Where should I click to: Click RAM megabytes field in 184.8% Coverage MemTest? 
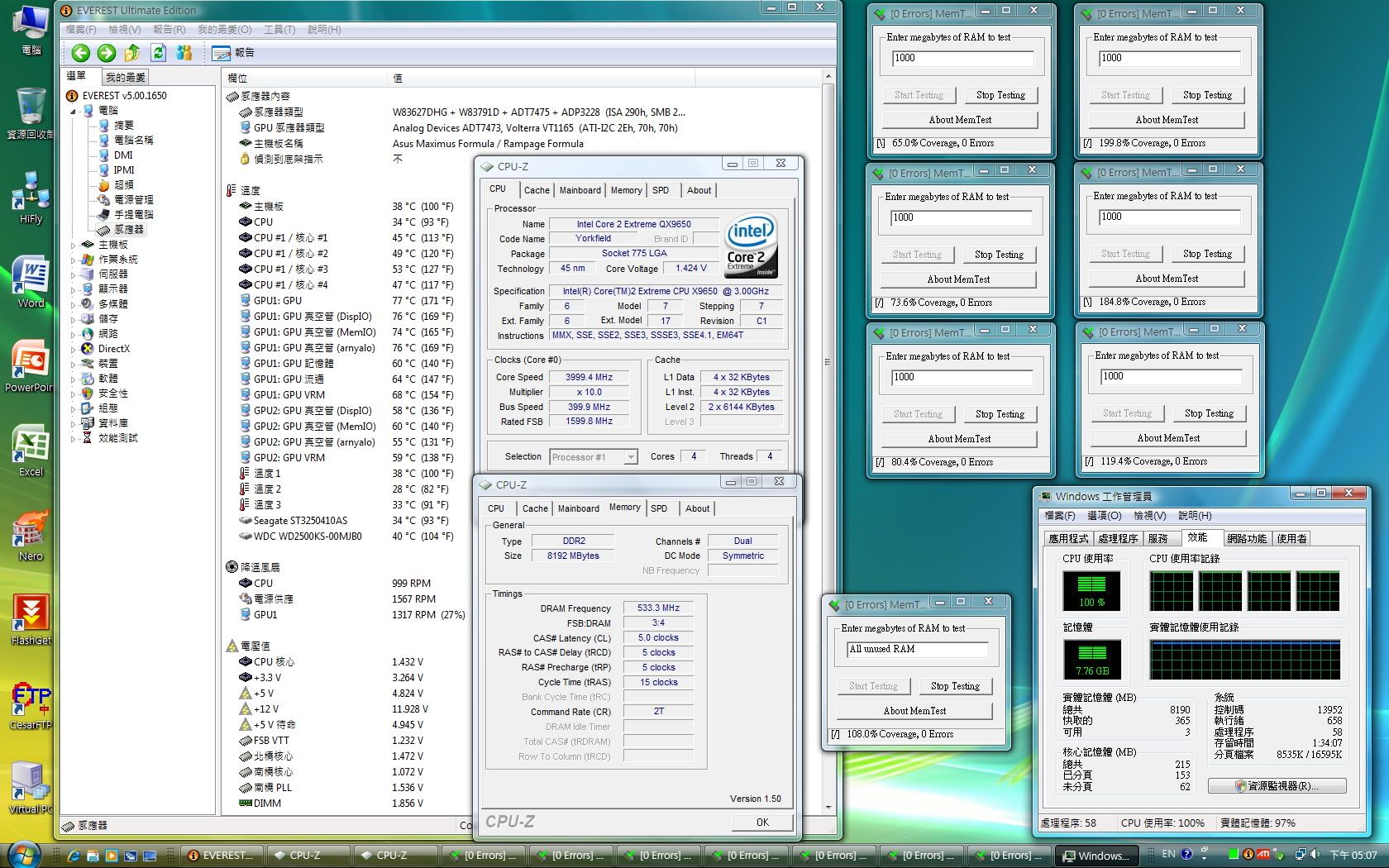pos(1169,217)
